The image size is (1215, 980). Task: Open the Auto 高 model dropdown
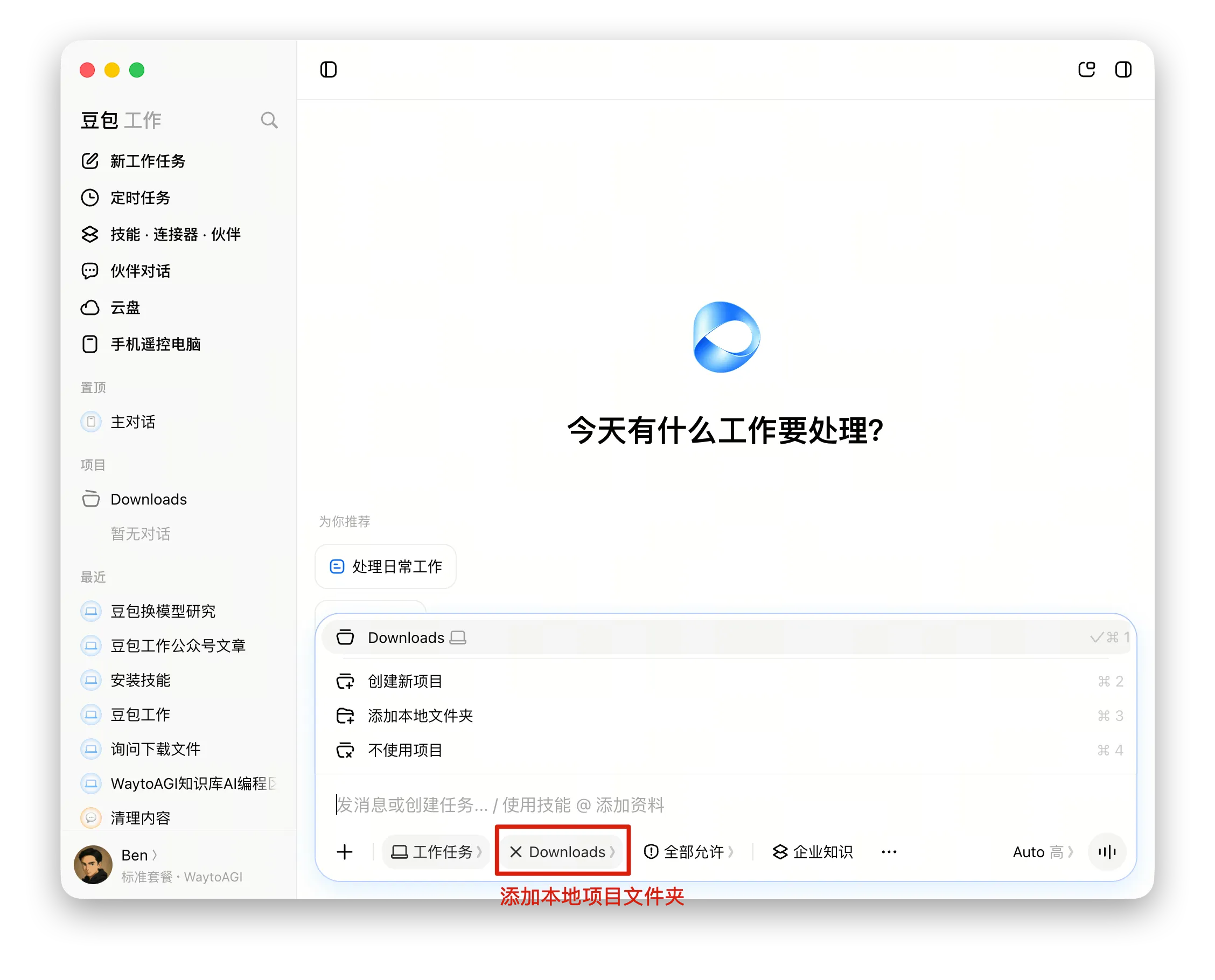pyautogui.click(x=1042, y=852)
